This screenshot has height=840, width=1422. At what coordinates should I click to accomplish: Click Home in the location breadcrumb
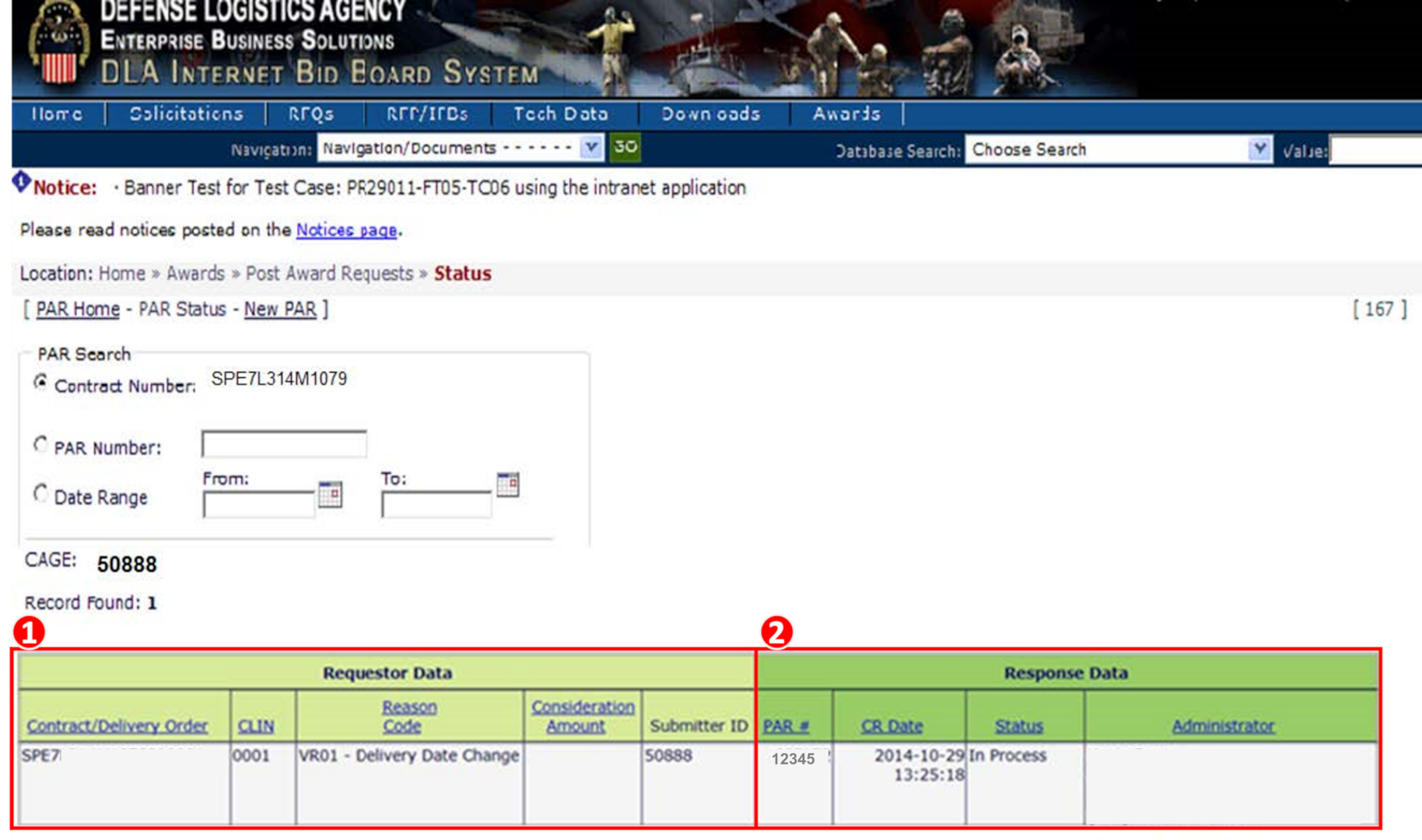tap(122, 274)
